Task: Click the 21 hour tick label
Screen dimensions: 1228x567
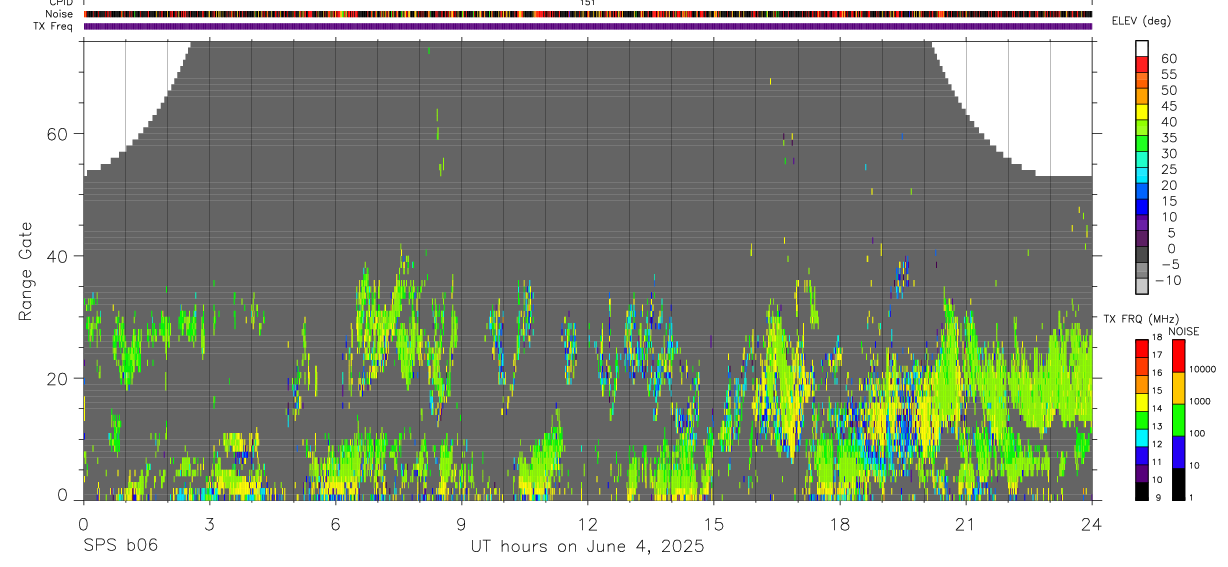Action: (x=966, y=524)
